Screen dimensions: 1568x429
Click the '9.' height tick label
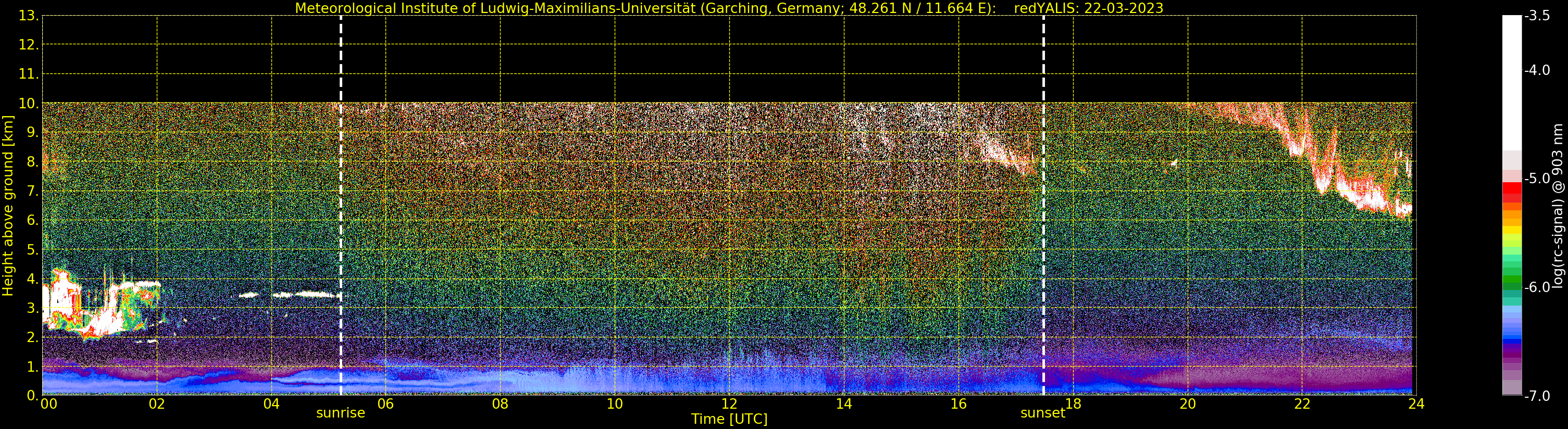point(33,133)
